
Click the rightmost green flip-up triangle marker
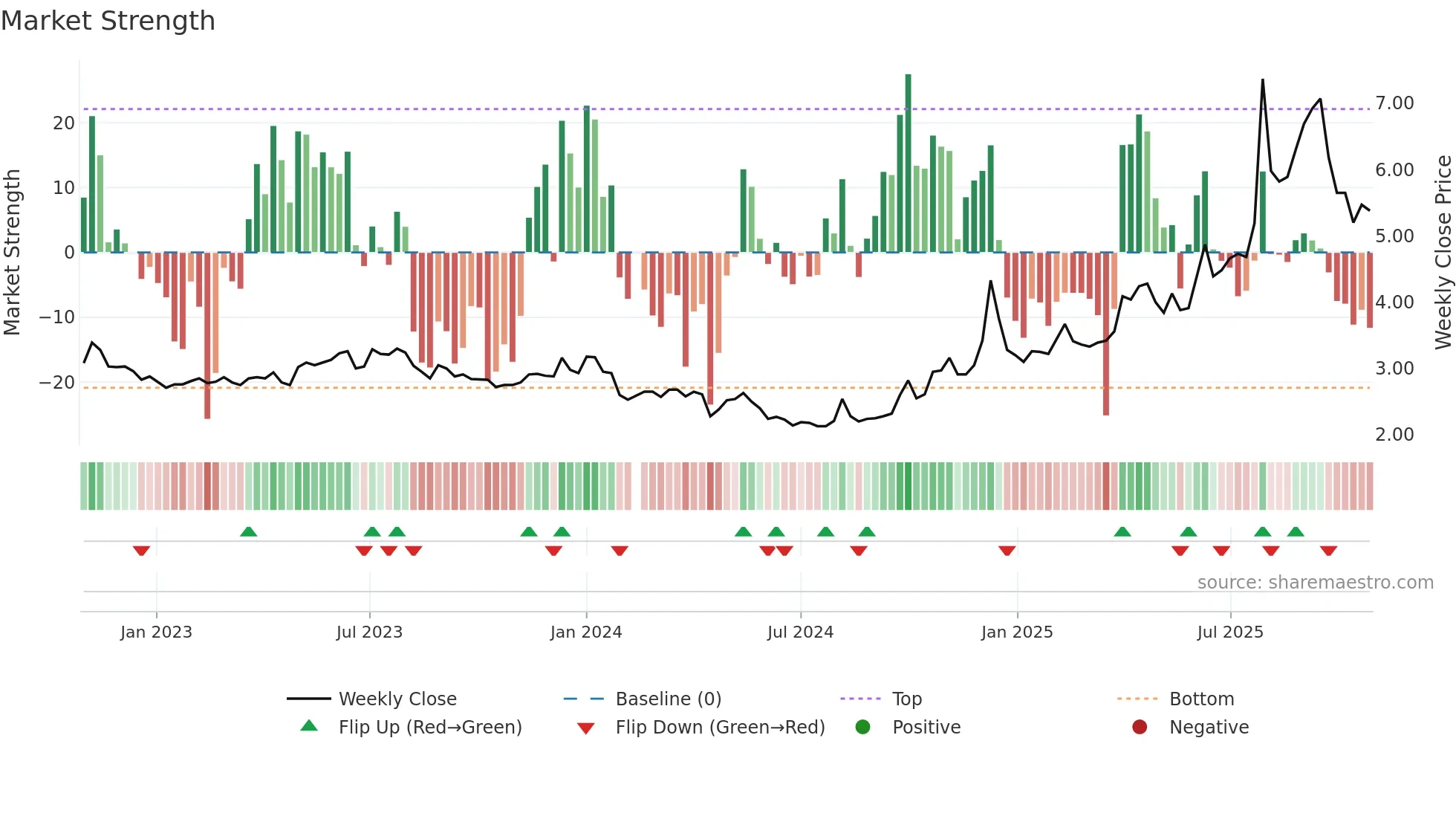tap(1296, 531)
